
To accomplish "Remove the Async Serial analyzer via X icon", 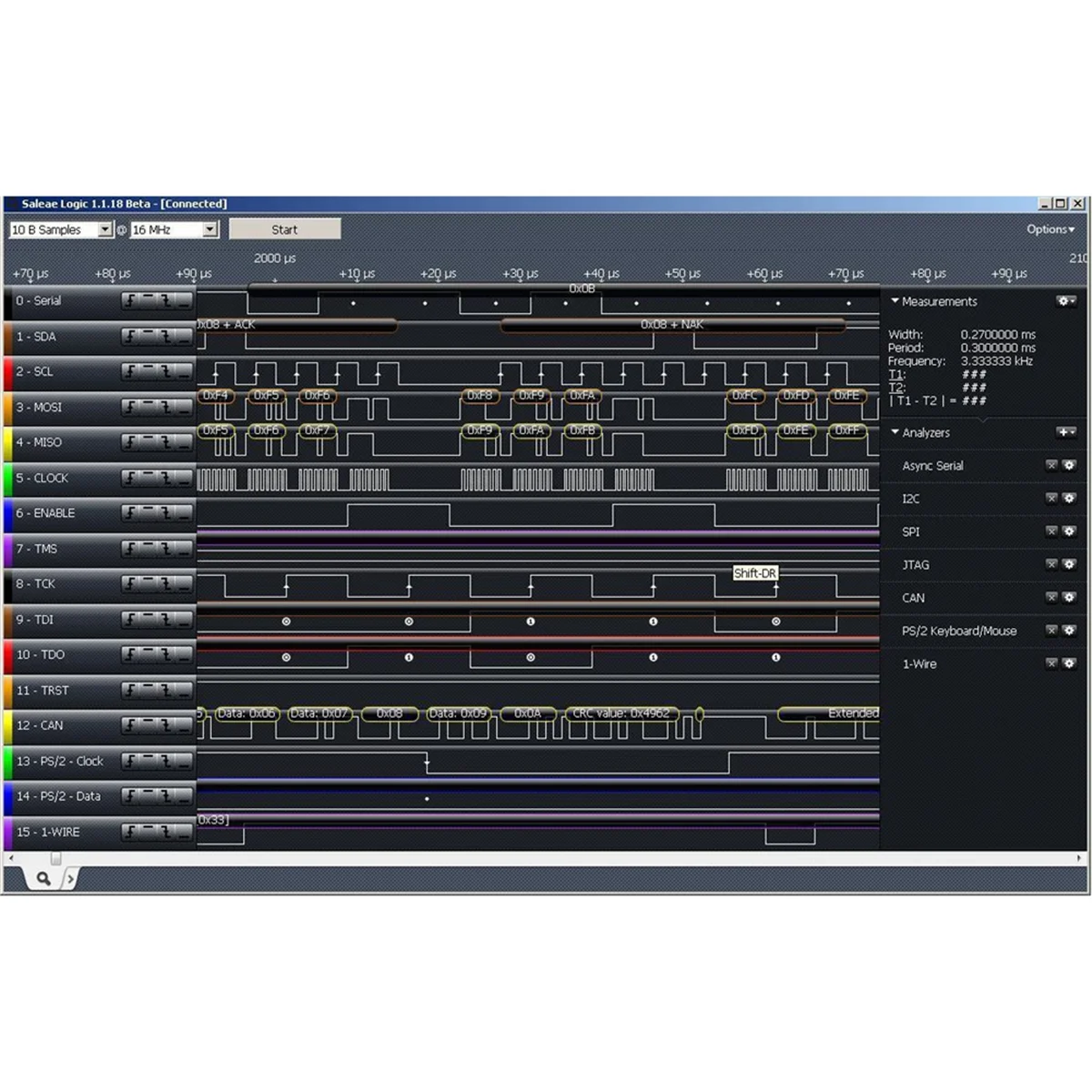I will click(1052, 465).
